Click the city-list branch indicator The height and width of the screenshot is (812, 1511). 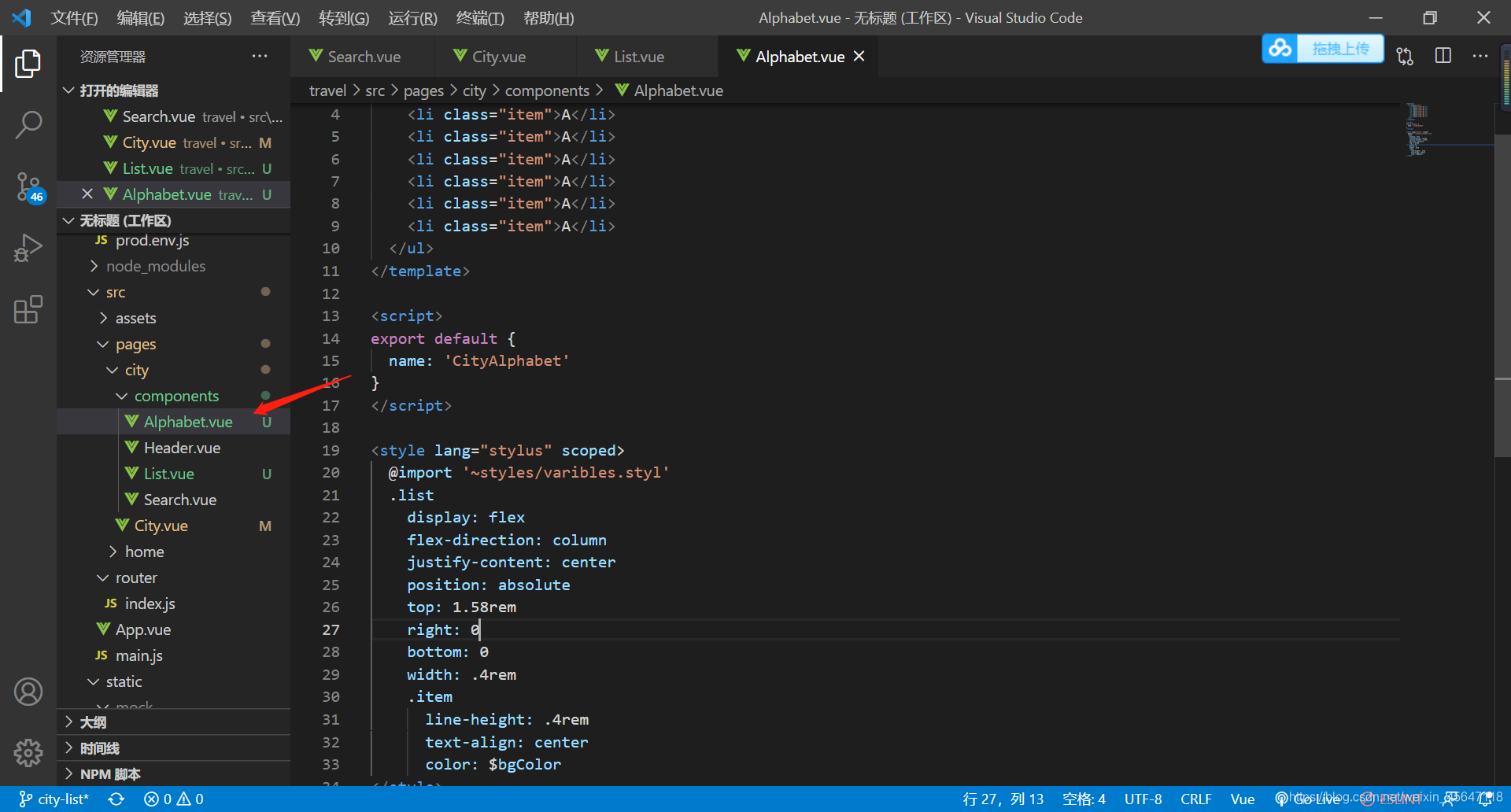pyautogui.click(x=54, y=799)
